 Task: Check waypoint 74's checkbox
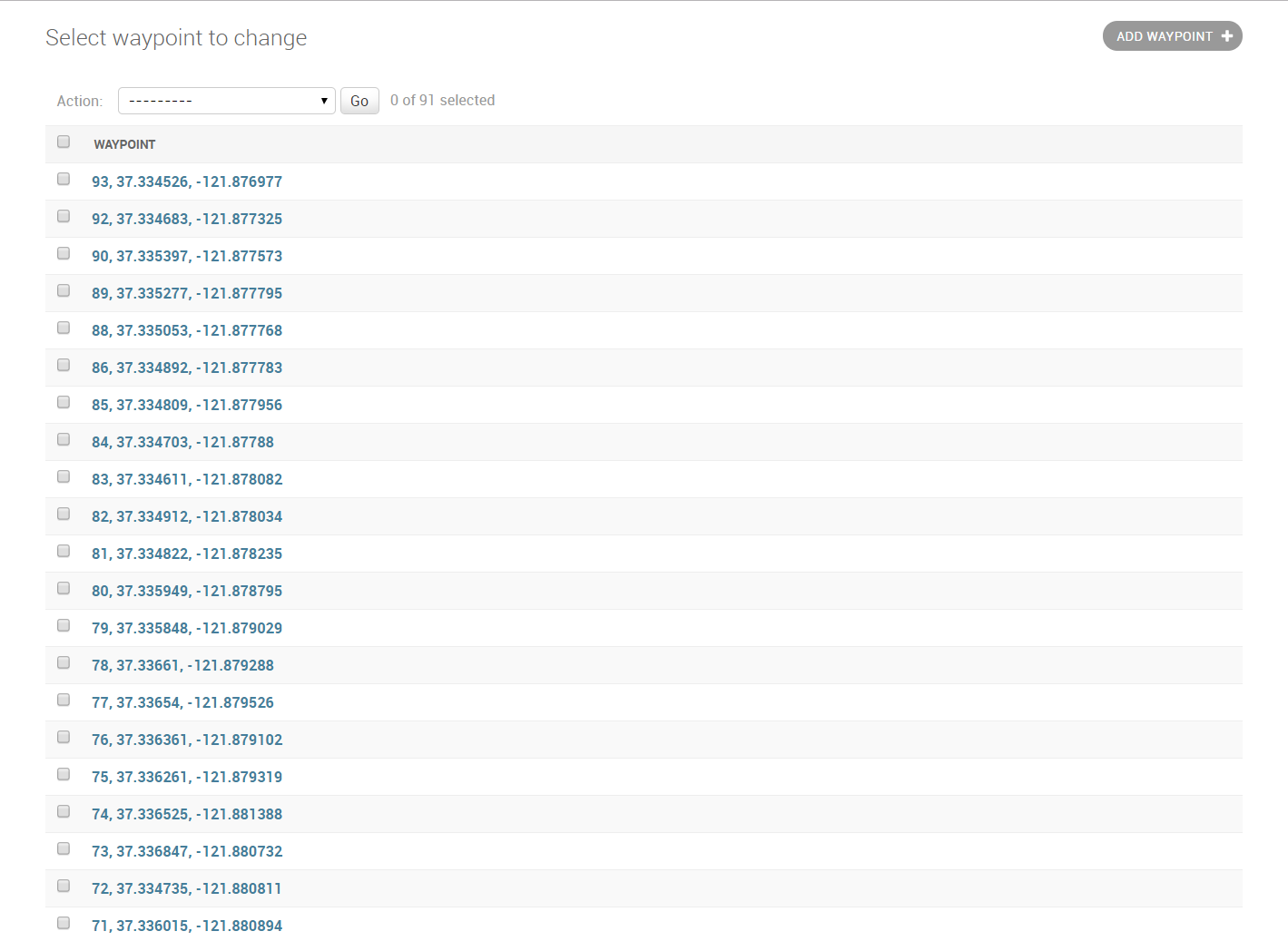tap(64, 811)
